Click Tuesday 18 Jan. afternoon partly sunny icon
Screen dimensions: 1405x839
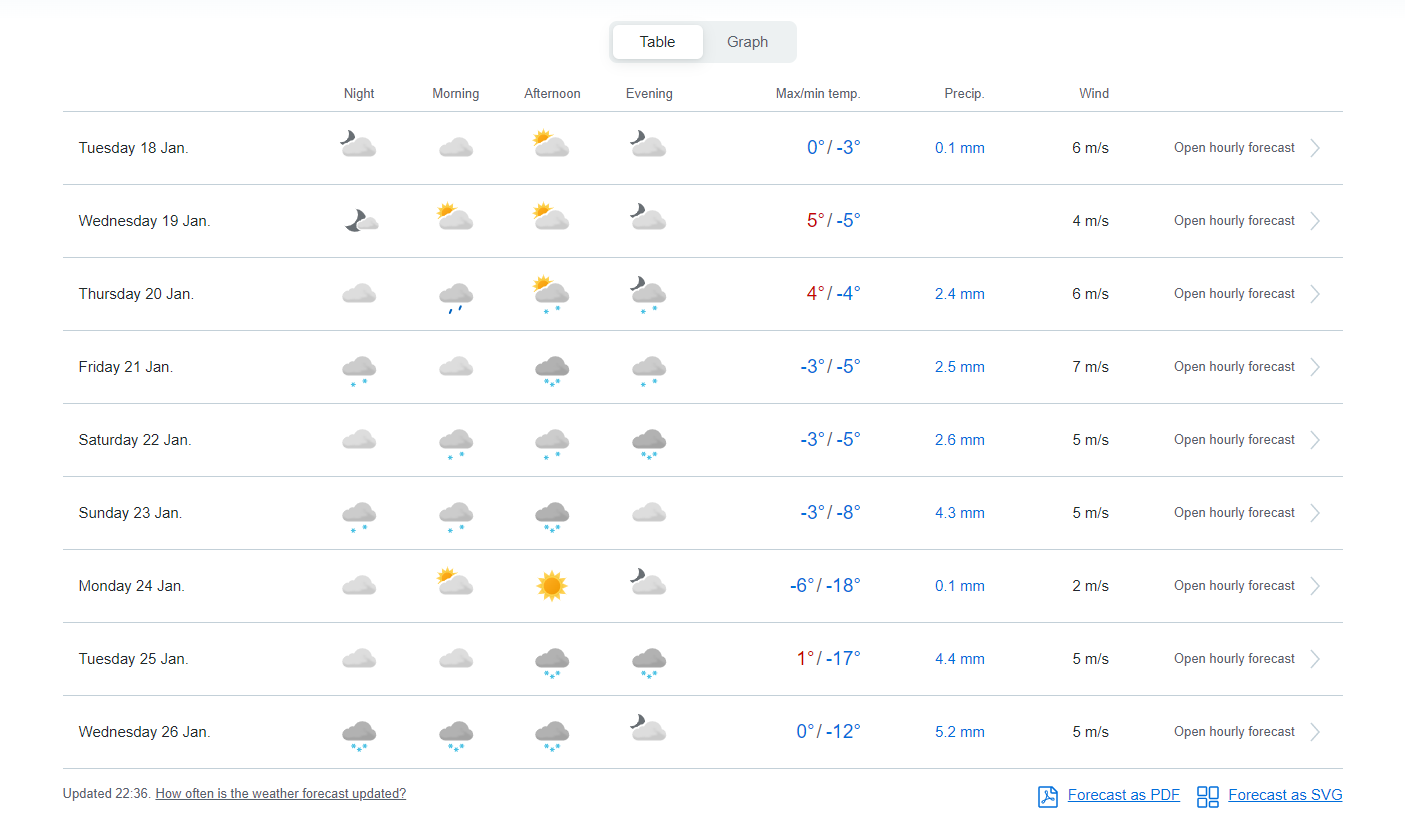click(550, 146)
